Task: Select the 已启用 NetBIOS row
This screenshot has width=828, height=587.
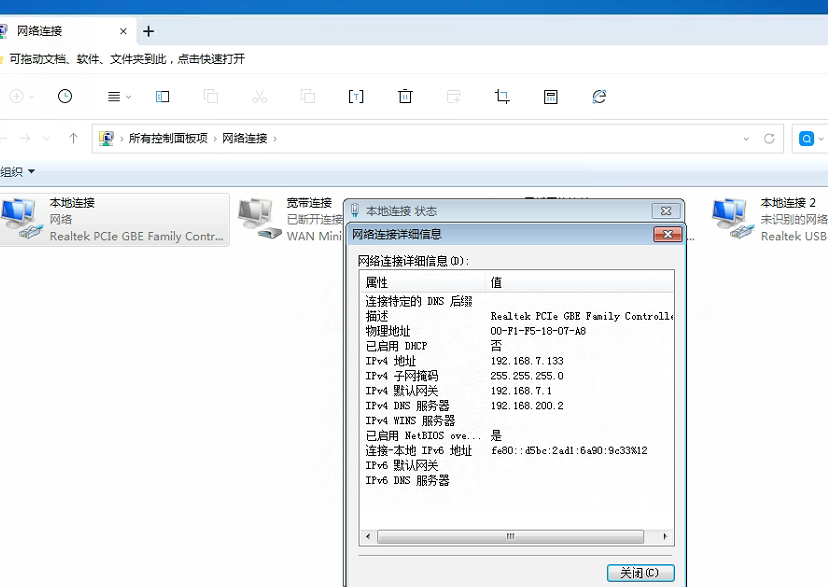Action: [x=518, y=435]
